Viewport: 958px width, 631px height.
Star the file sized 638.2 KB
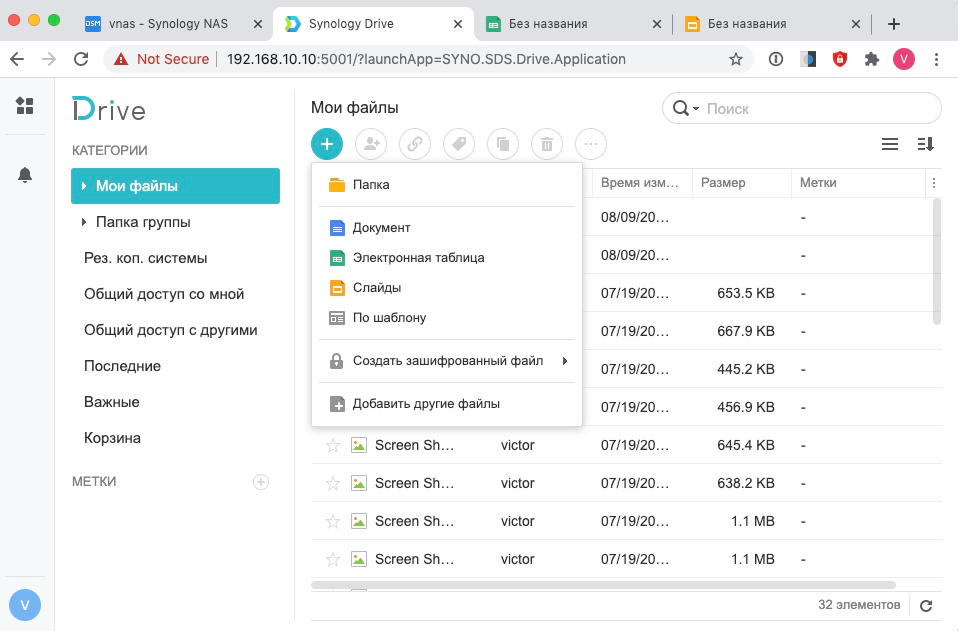coord(333,483)
